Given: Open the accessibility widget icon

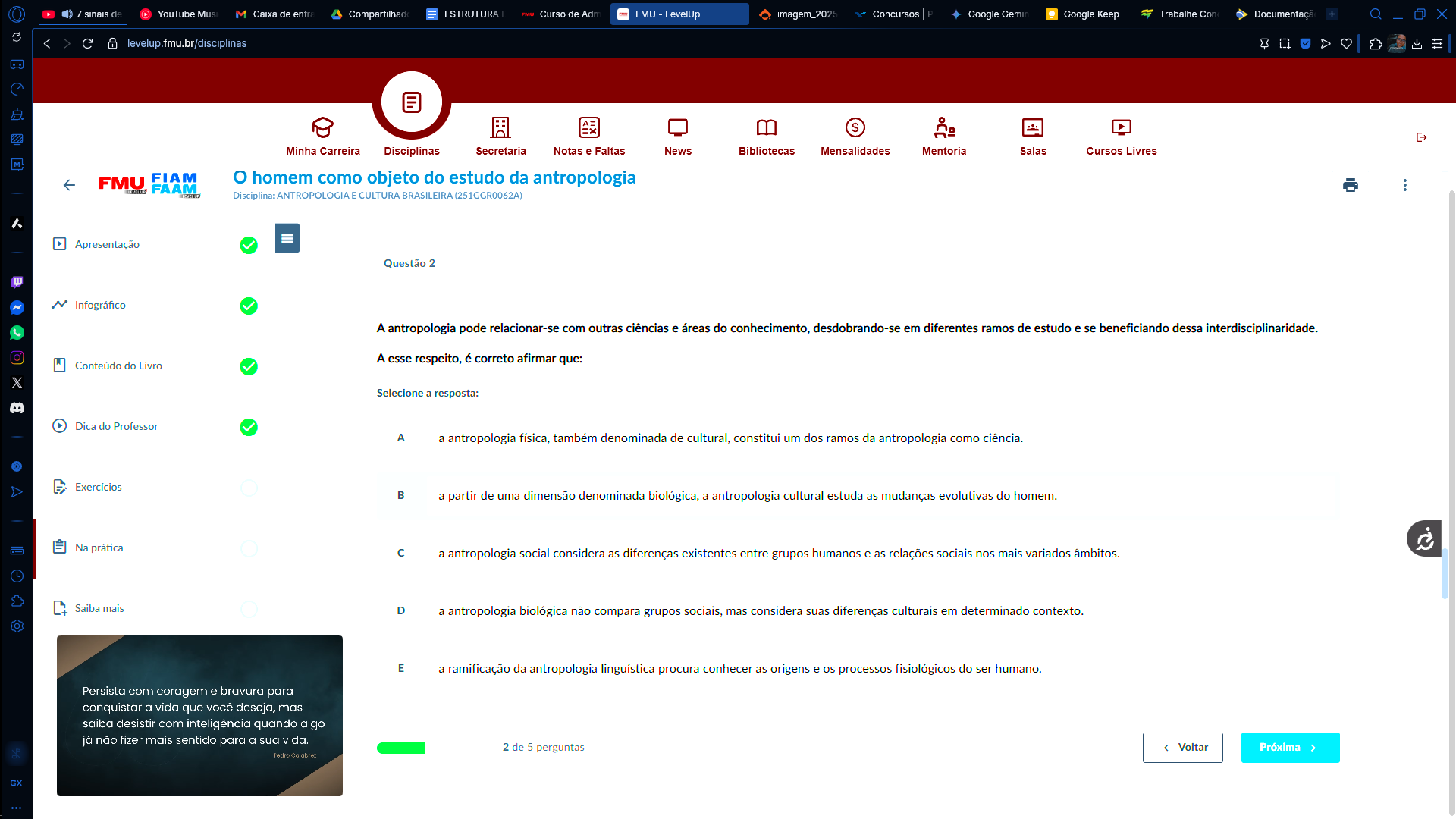Looking at the screenshot, I should (1424, 539).
